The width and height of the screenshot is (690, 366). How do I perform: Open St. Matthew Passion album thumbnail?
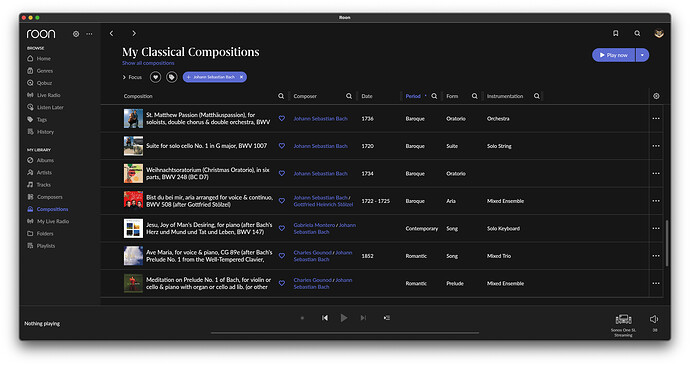click(133, 118)
